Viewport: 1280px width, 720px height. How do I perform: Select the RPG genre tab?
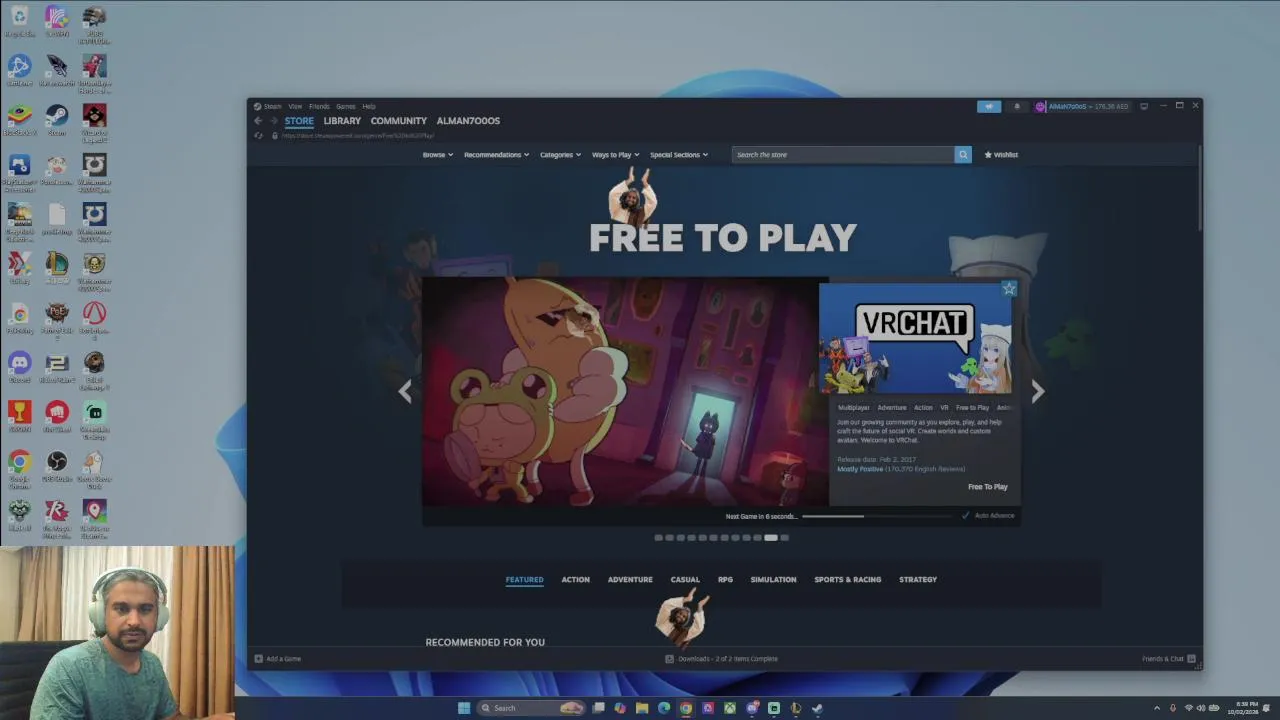tap(725, 580)
